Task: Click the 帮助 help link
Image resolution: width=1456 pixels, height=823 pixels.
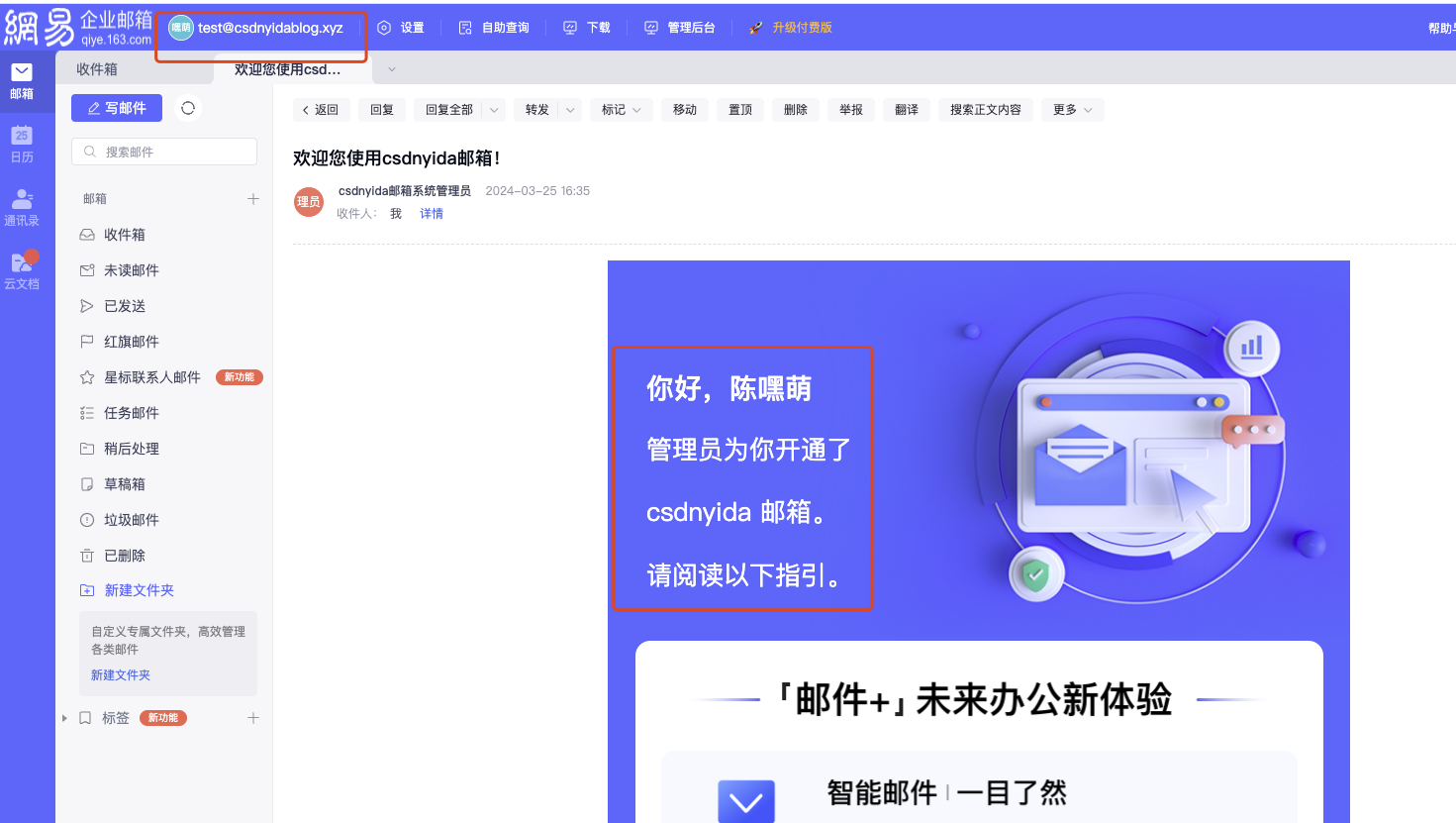Action: pos(1441,29)
